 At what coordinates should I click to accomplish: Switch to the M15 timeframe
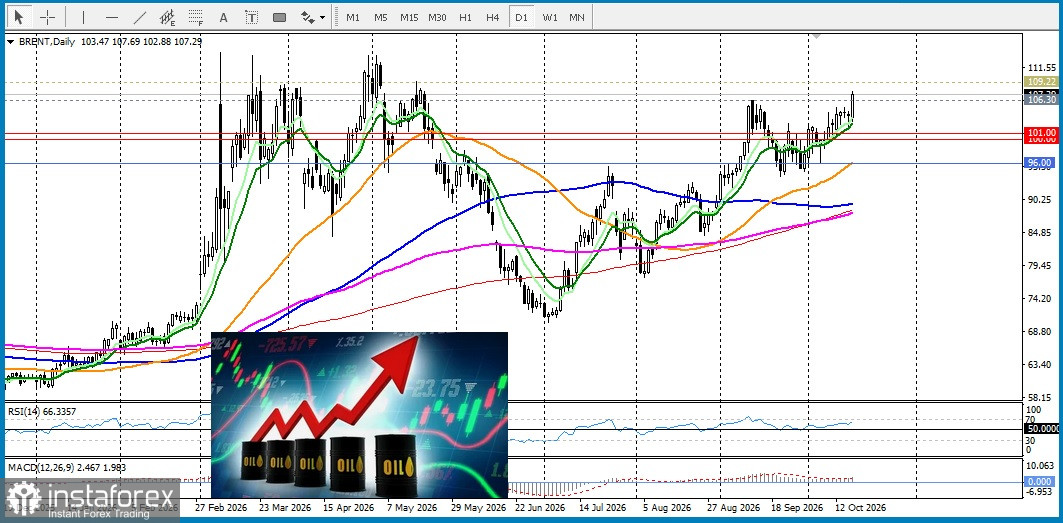point(409,17)
